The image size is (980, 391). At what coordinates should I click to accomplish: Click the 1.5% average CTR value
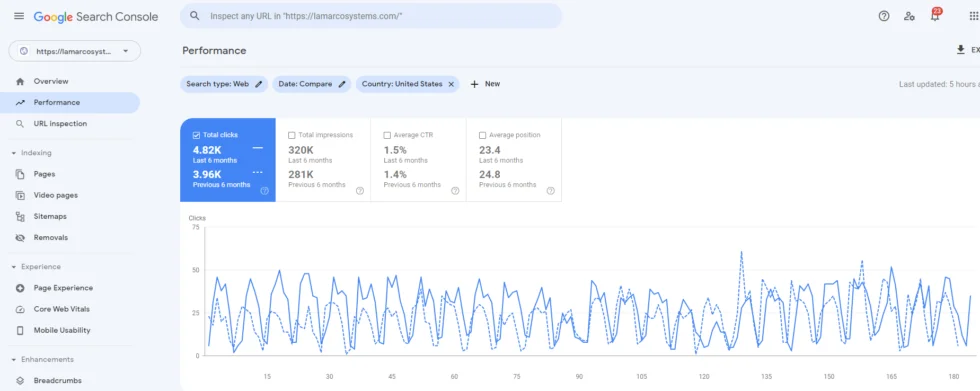tap(395, 150)
